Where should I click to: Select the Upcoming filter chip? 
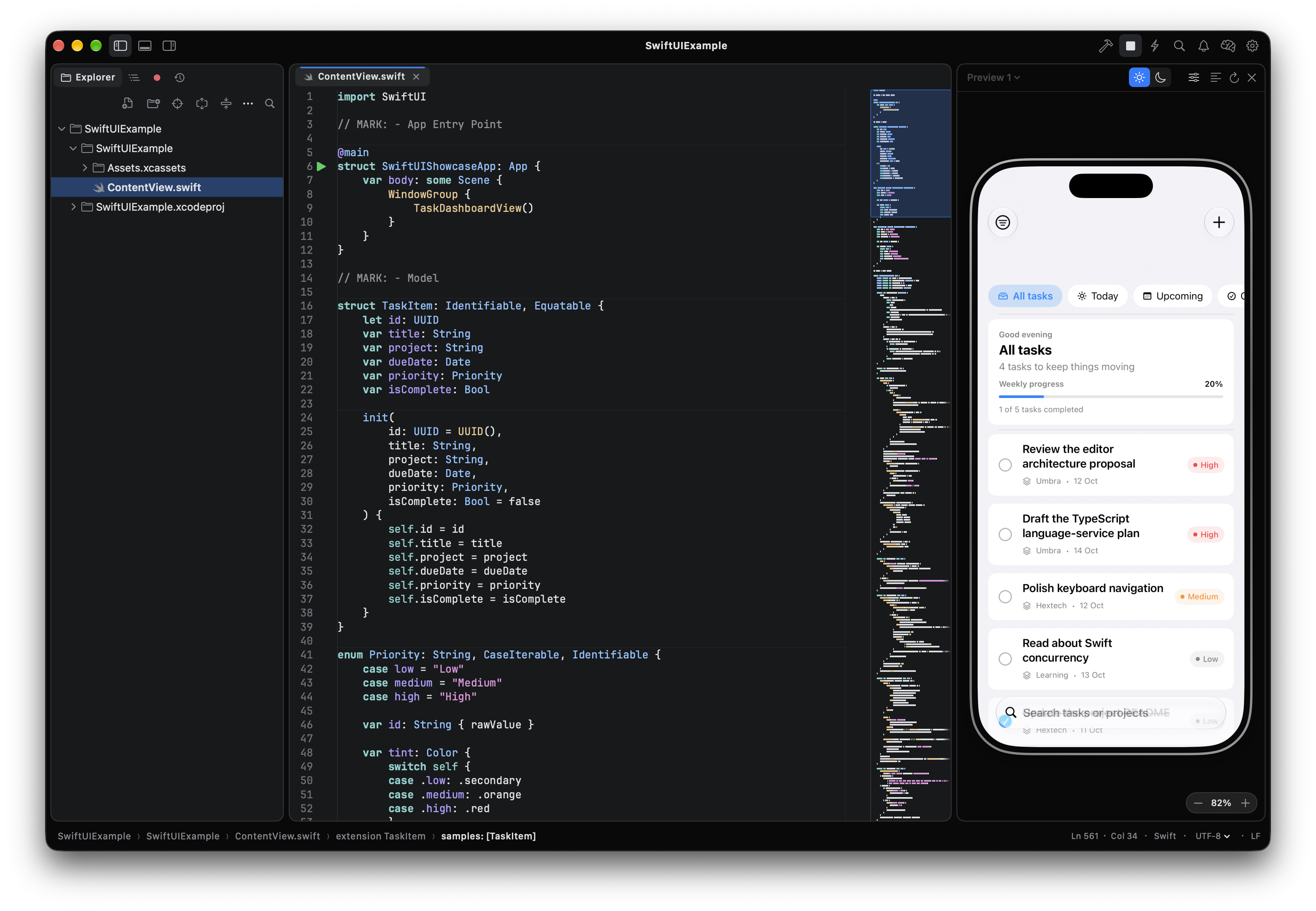pos(1172,296)
